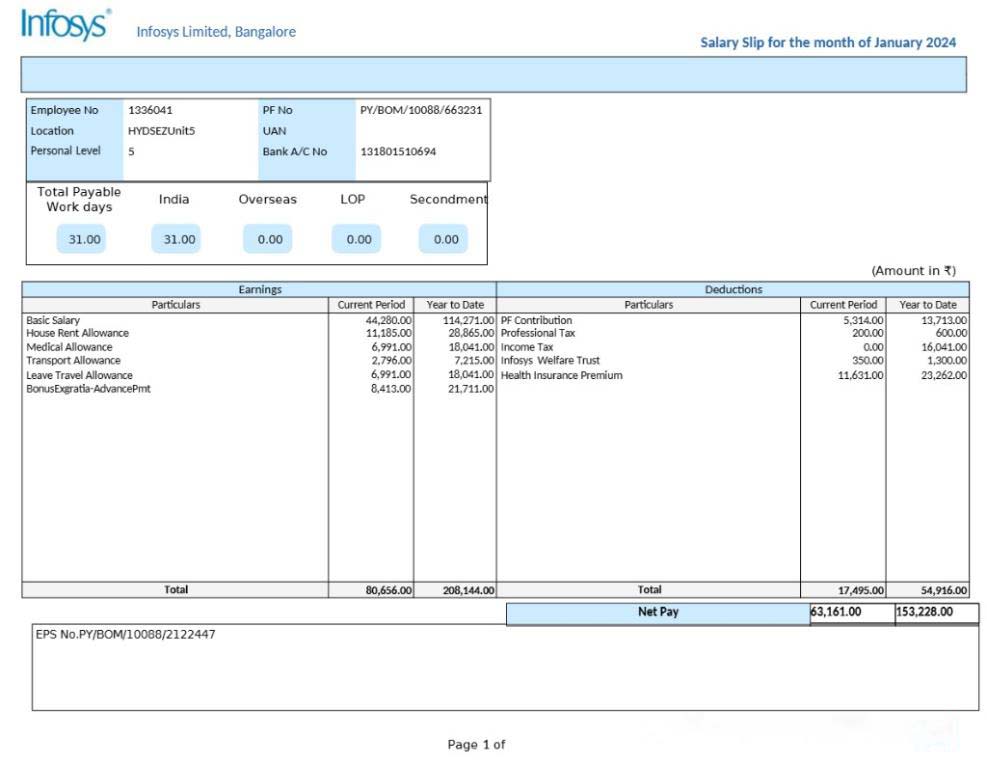Viewport: 987px width, 763px height.
Task: Click the Earnings section header
Action: 259,290
